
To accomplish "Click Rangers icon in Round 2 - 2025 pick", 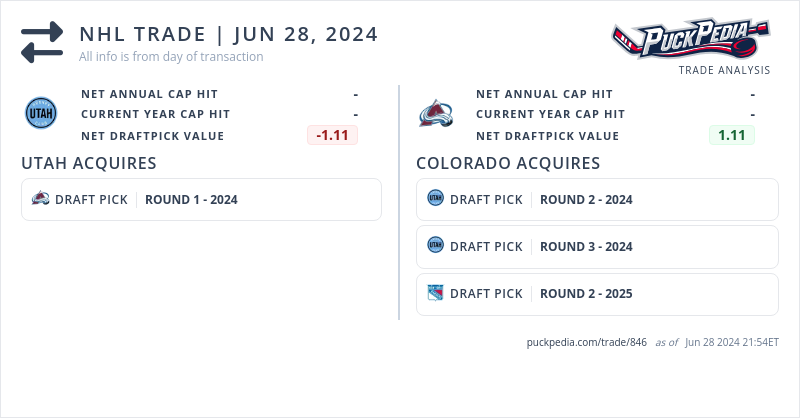I will pos(435,293).
